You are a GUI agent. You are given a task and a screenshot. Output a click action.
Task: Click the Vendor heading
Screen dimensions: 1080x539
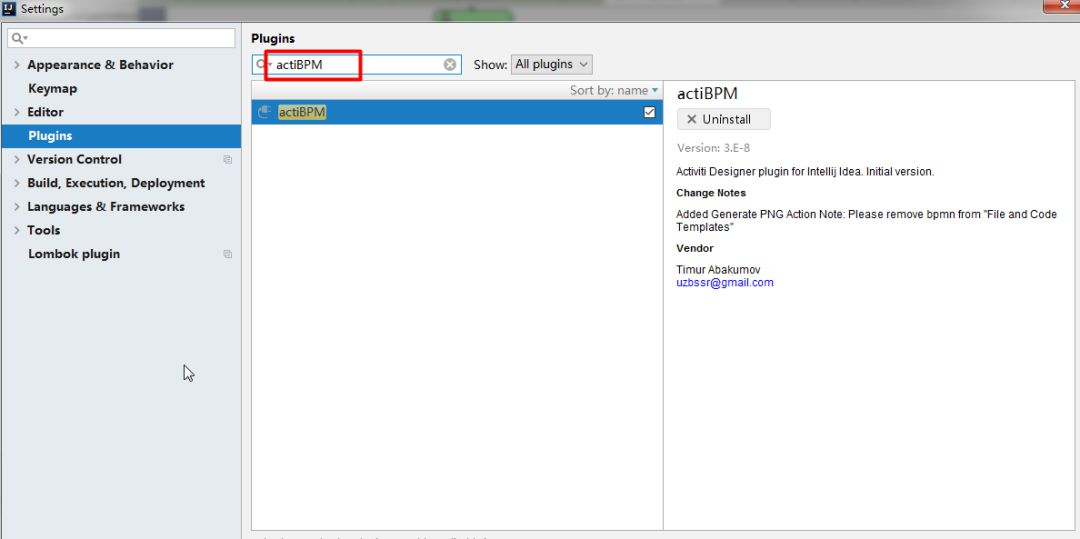[694, 249]
